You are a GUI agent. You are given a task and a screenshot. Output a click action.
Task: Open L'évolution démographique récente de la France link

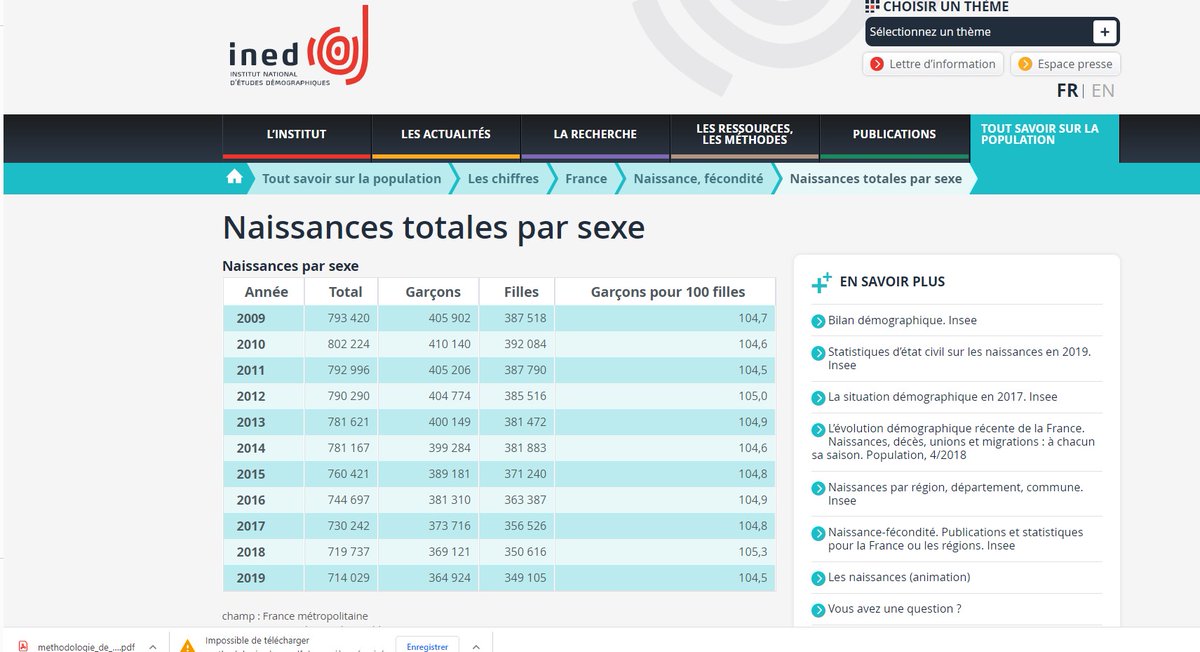pyautogui.click(x=954, y=442)
